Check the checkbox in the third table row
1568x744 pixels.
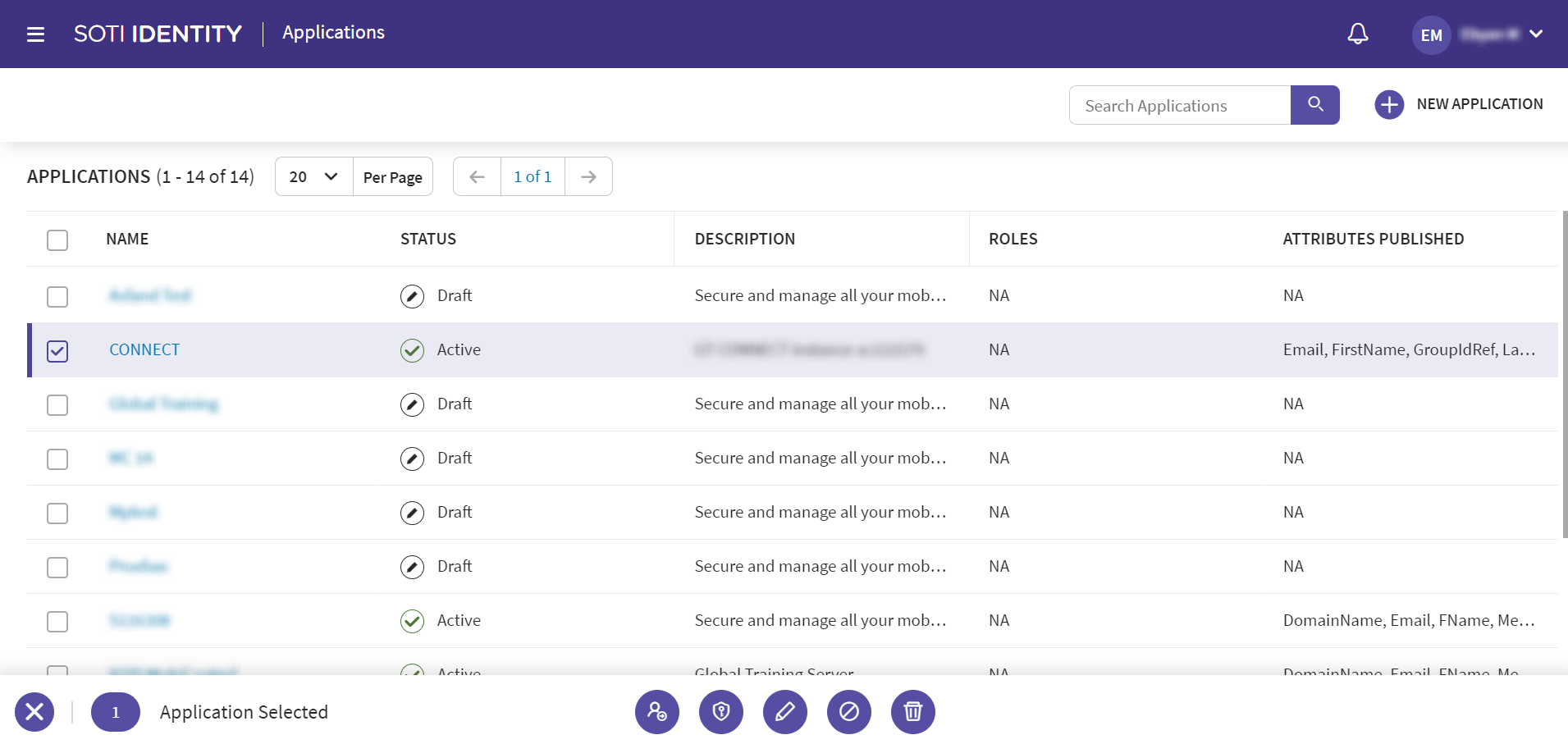57,404
